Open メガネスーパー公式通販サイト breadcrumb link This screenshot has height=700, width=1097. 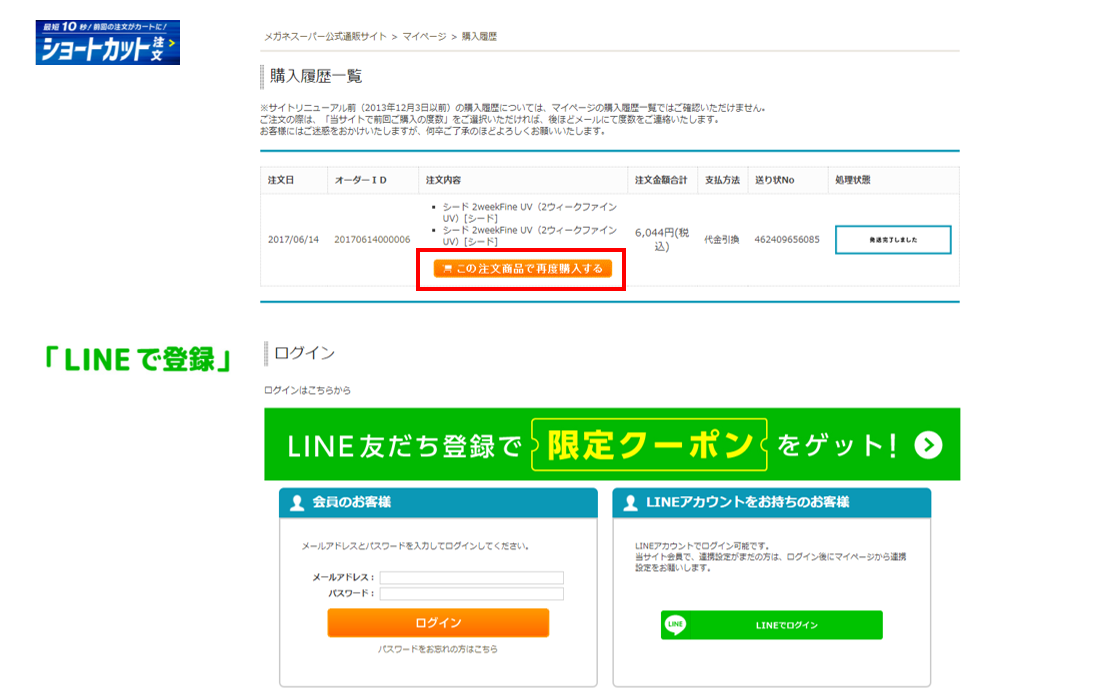[325, 36]
